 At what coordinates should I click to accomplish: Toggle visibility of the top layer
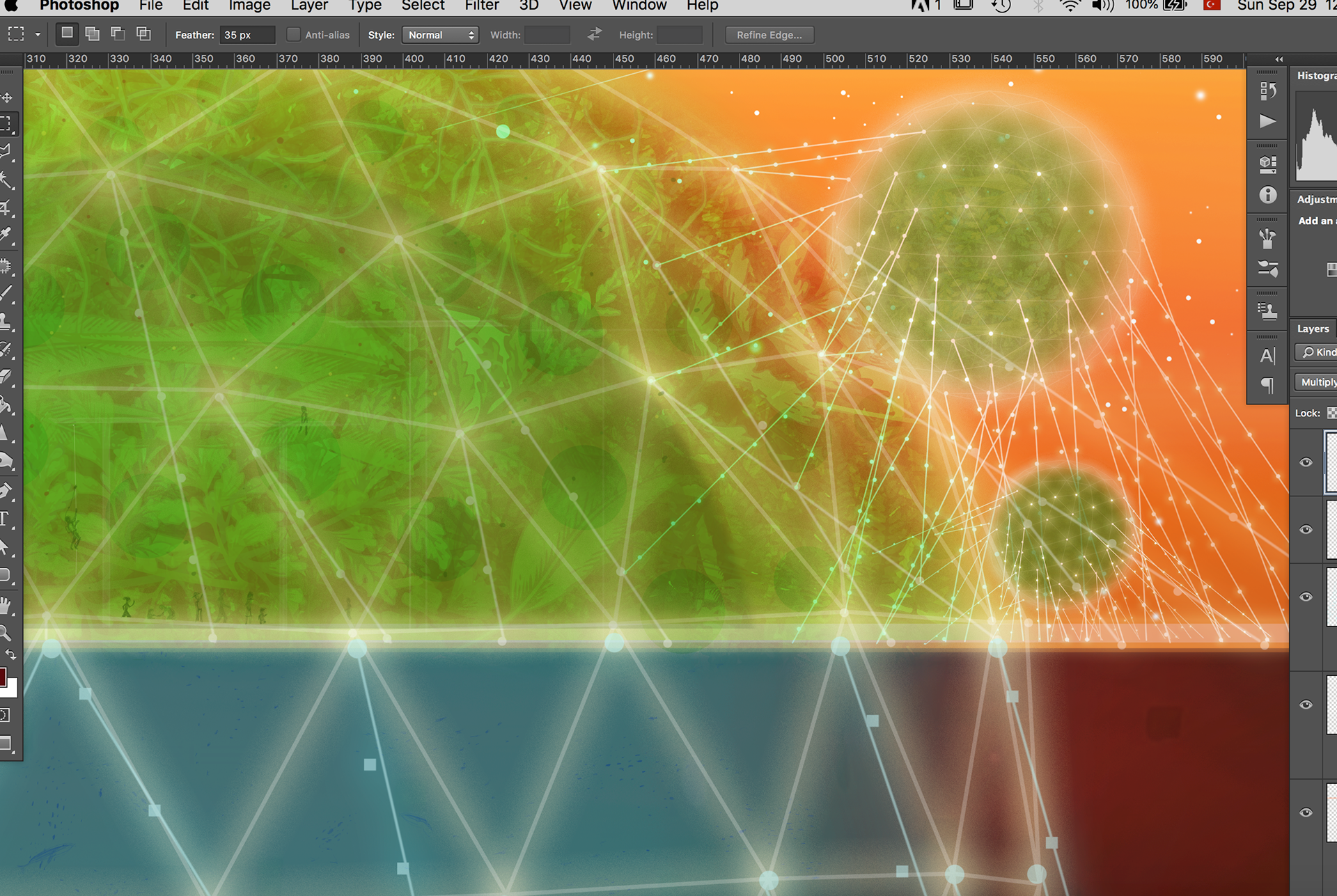(x=1306, y=462)
